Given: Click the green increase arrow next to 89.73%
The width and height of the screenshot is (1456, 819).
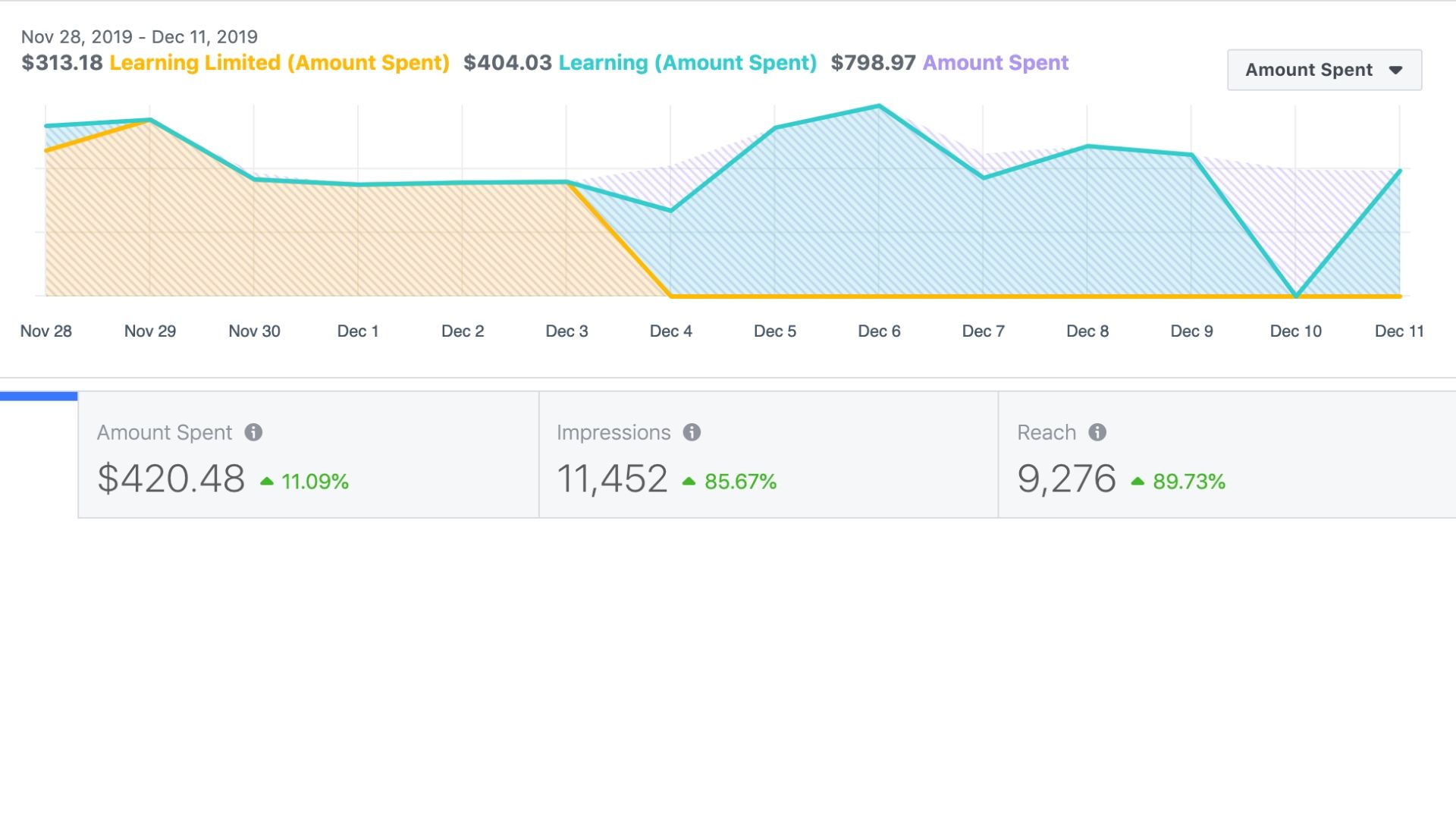Looking at the screenshot, I should tap(1137, 480).
